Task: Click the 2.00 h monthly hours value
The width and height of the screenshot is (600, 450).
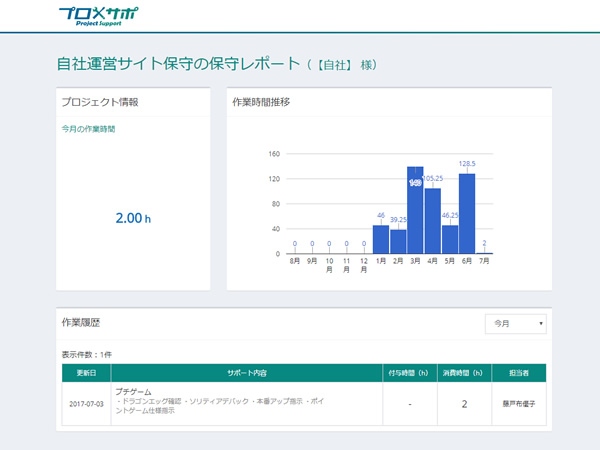Action: pos(133,218)
